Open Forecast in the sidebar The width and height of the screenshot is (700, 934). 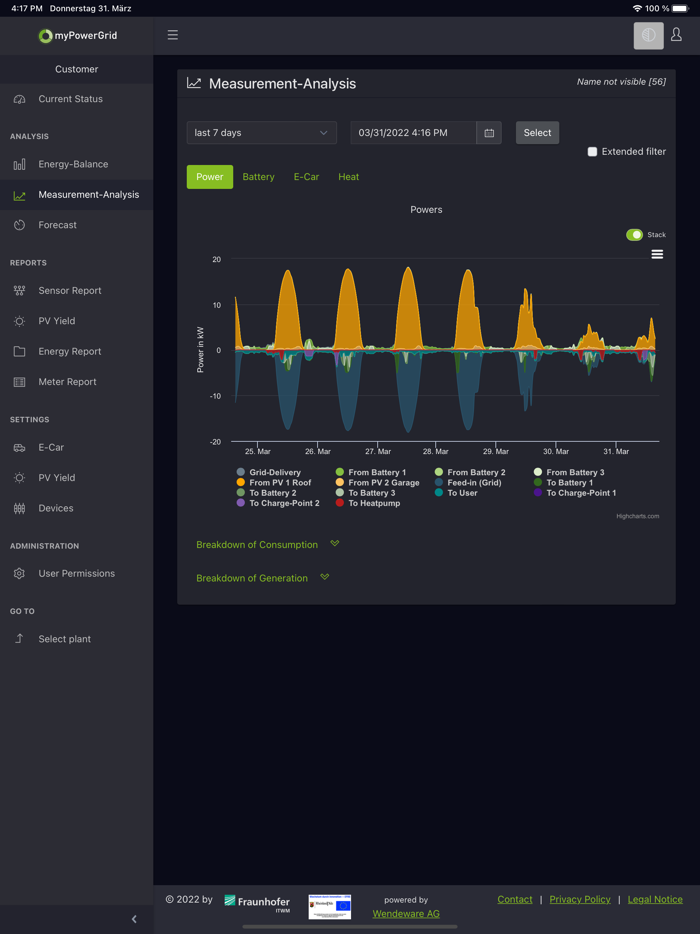[76, 225]
